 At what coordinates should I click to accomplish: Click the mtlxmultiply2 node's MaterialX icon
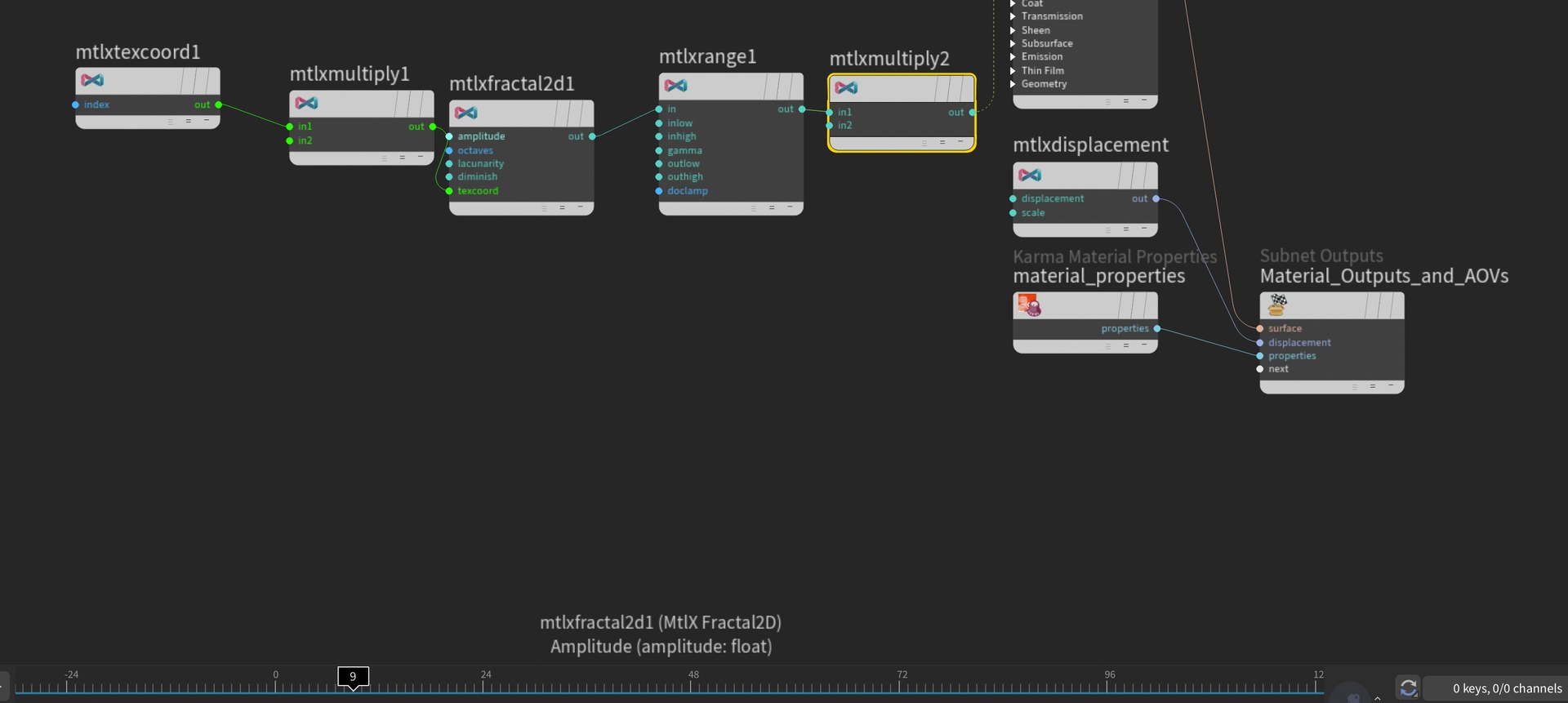(847, 87)
